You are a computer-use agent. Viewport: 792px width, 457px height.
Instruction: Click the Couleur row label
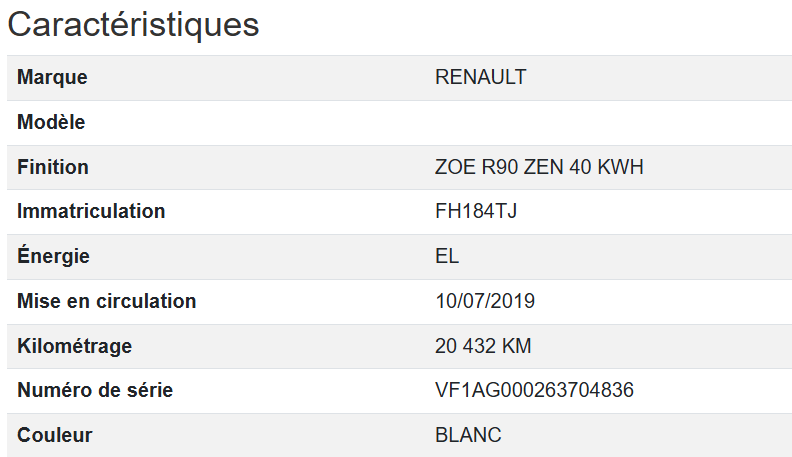(55, 436)
